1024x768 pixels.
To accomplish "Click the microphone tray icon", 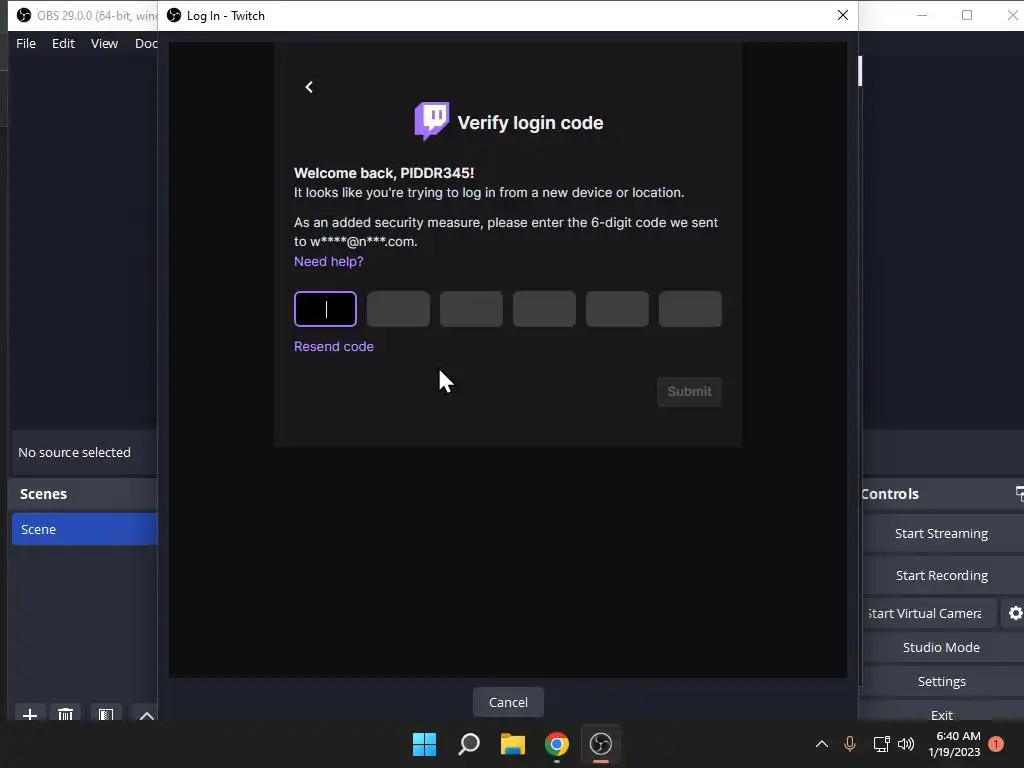I will 850,744.
